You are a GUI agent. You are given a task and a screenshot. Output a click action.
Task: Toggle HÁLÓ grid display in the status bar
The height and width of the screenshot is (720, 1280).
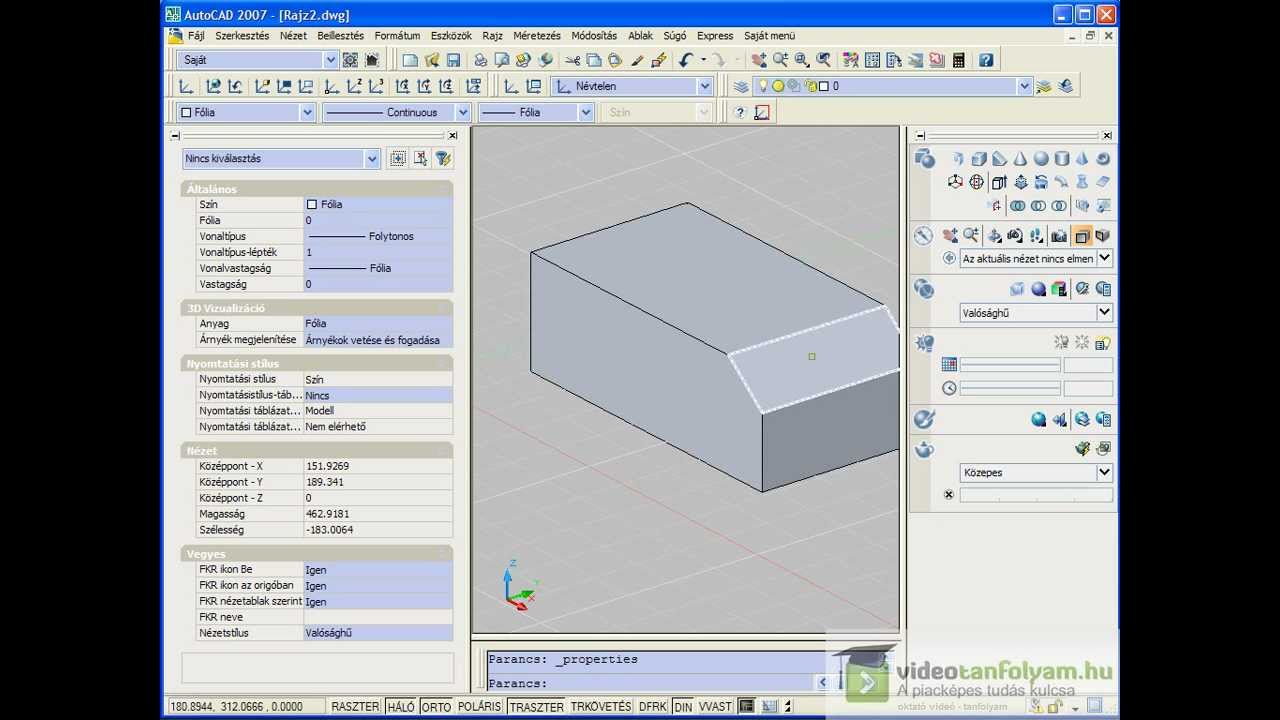(400, 706)
